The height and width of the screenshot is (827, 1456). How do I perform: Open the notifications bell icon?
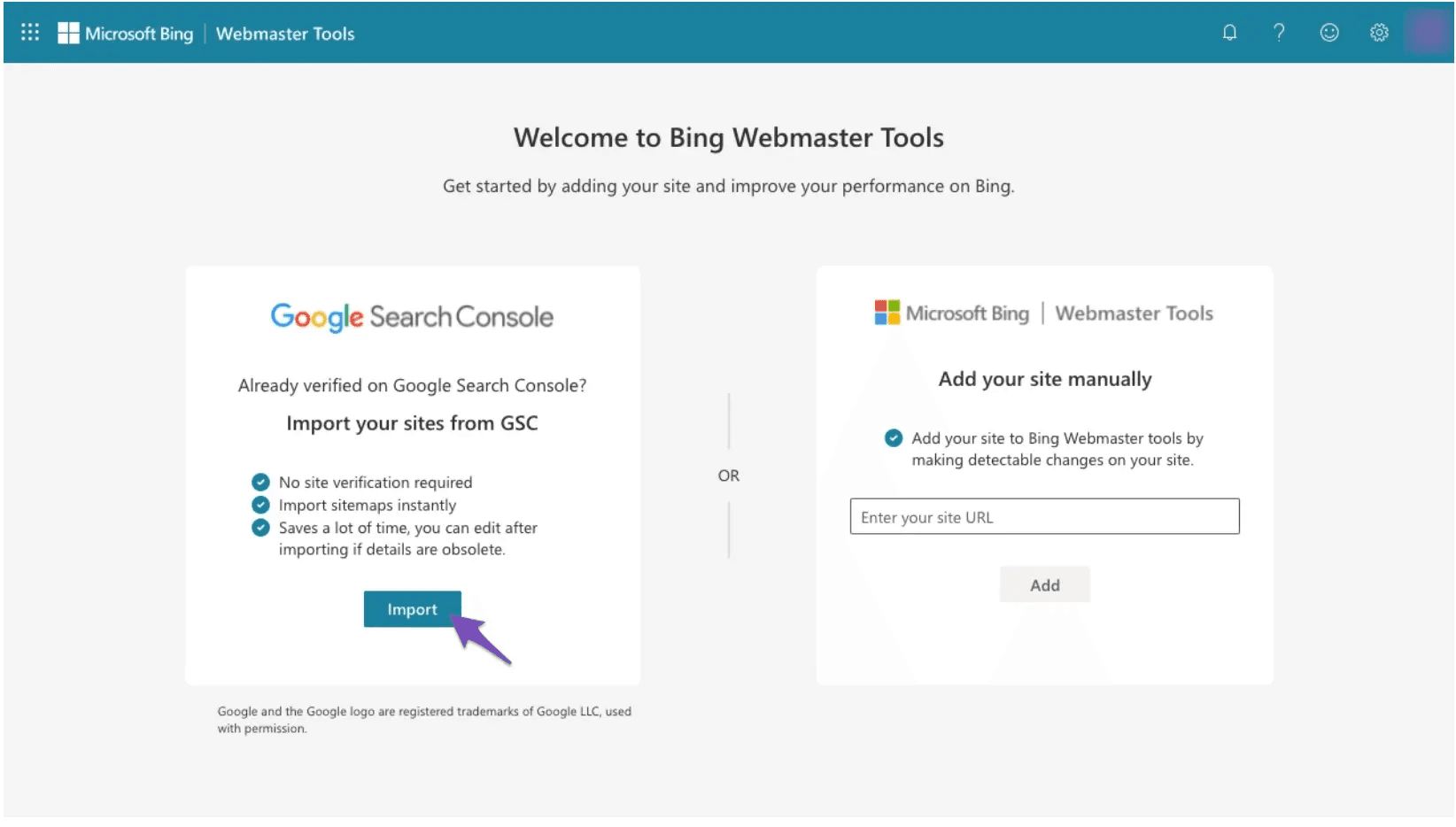[1229, 32]
